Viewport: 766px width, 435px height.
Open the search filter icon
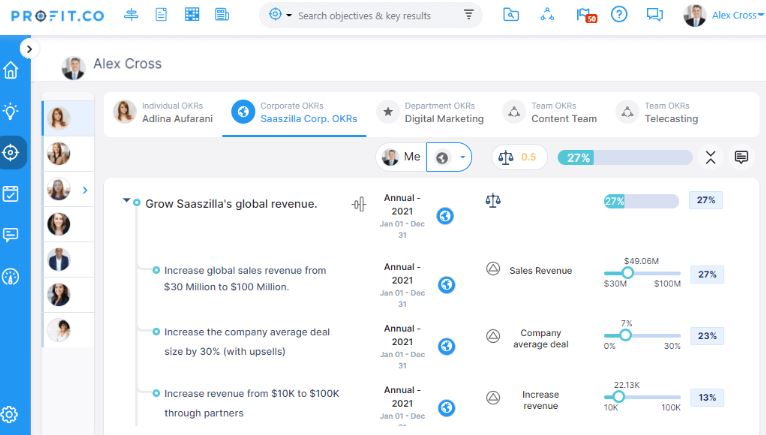pos(468,15)
